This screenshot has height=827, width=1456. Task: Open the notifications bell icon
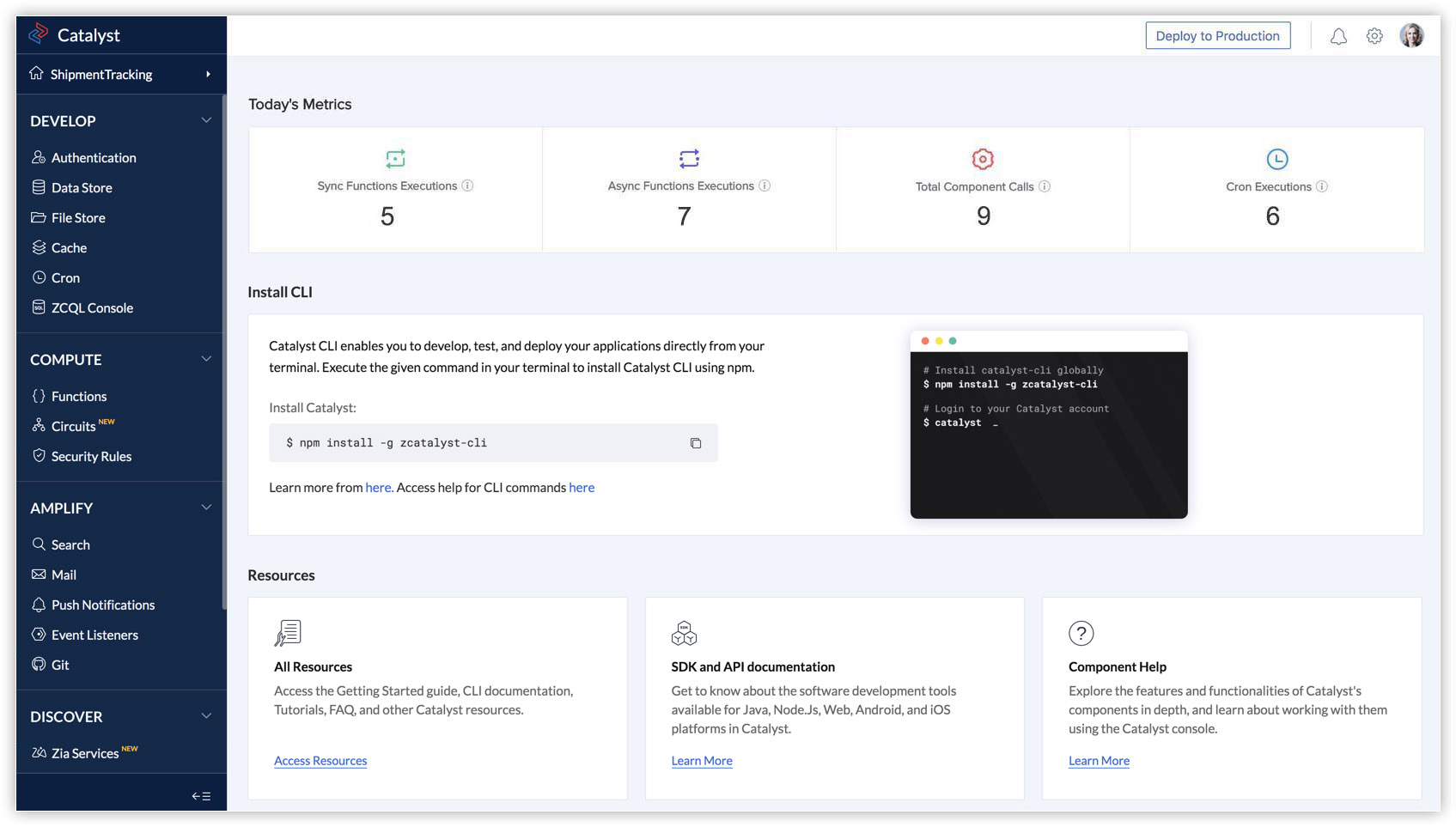1338,36
